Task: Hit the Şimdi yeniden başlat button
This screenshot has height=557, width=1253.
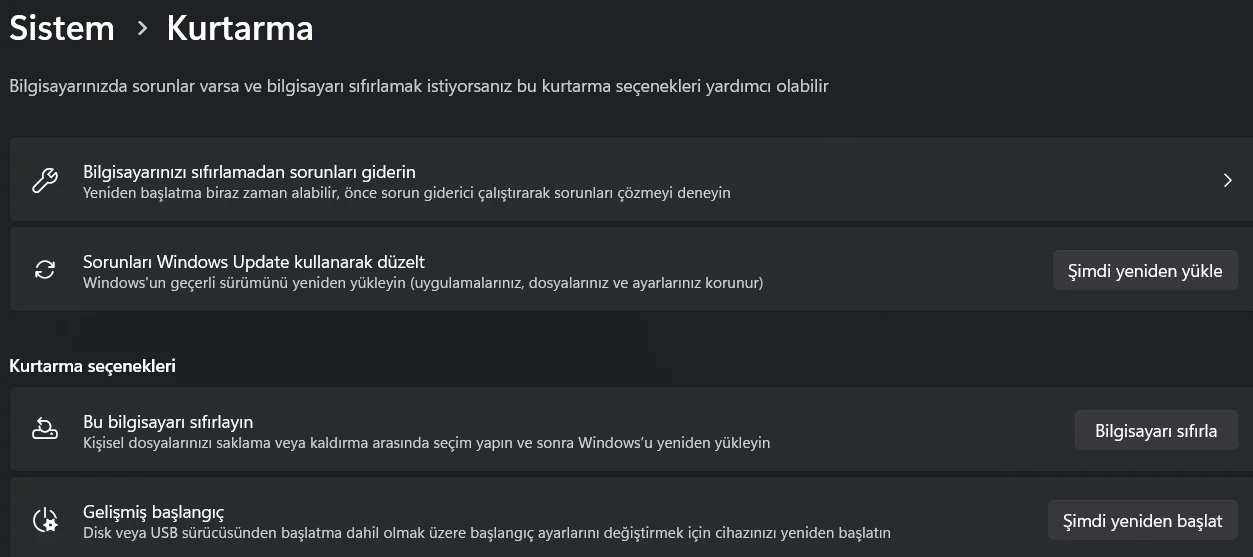Action: [x=1142, y=520]
